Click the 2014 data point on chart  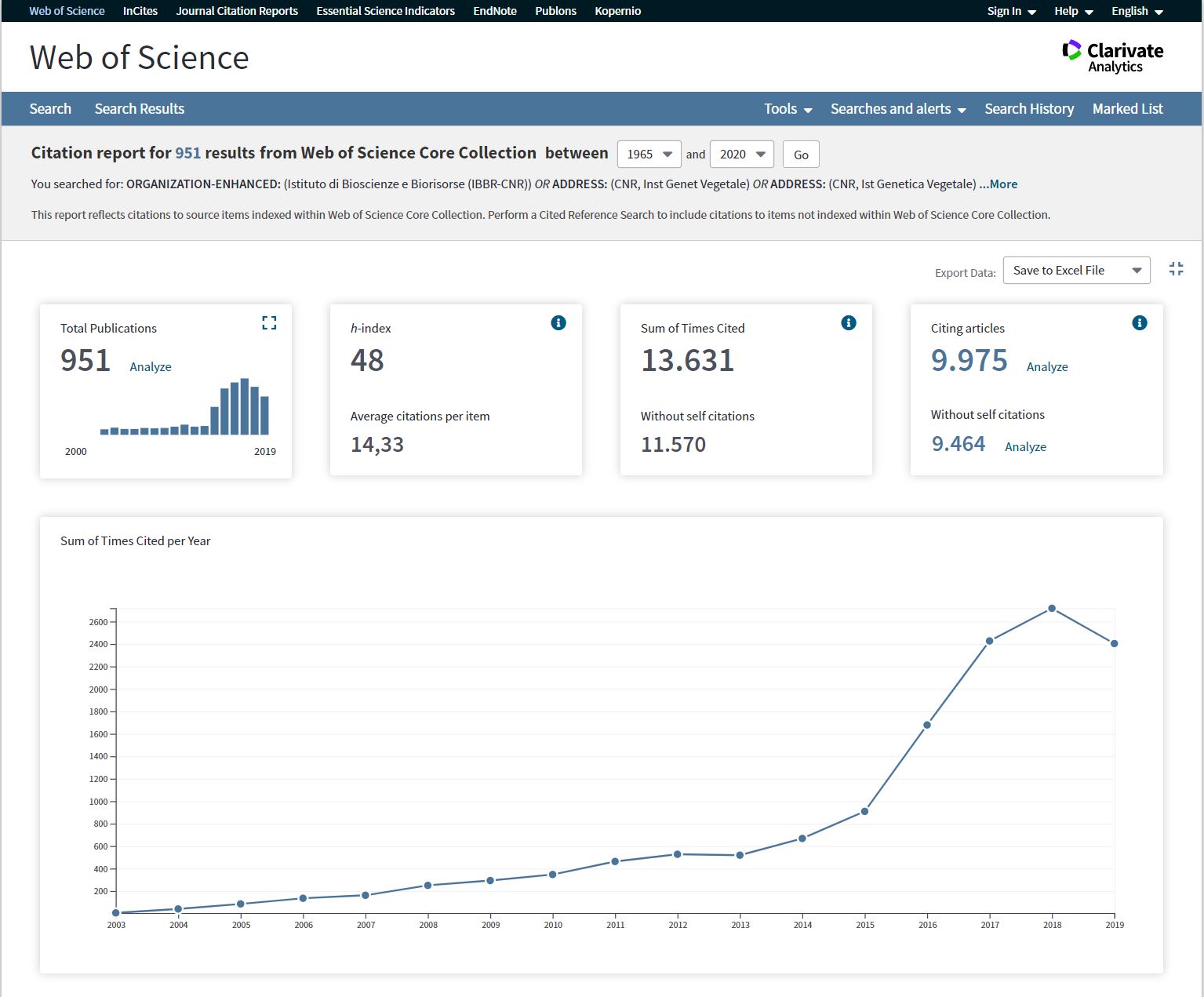click(802, 839)
